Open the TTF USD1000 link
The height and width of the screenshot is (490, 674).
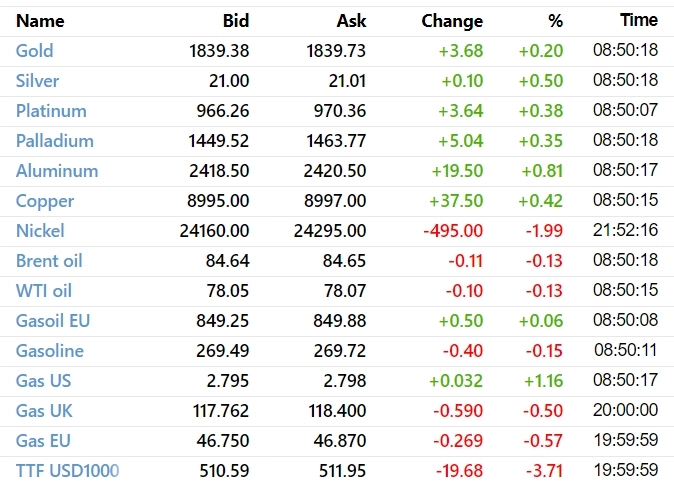(67, 469)
